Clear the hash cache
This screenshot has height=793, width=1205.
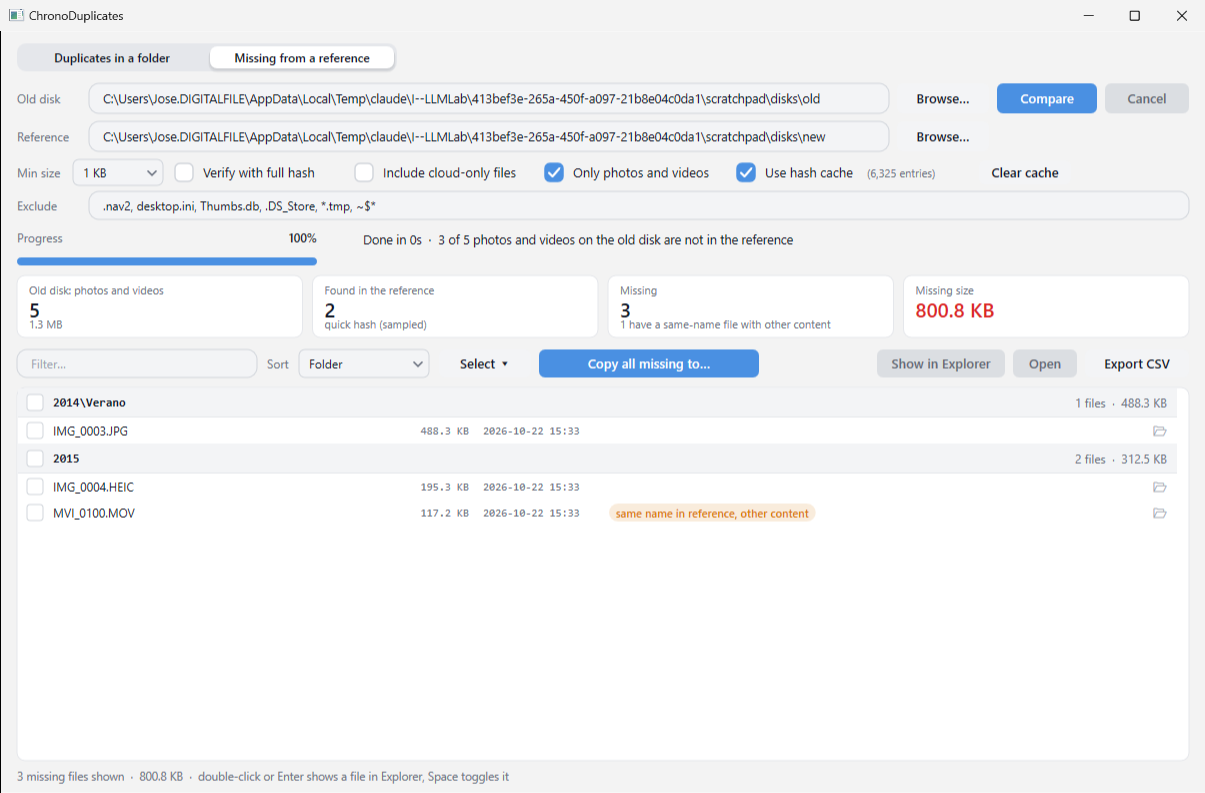click(x=1025, y=173)
